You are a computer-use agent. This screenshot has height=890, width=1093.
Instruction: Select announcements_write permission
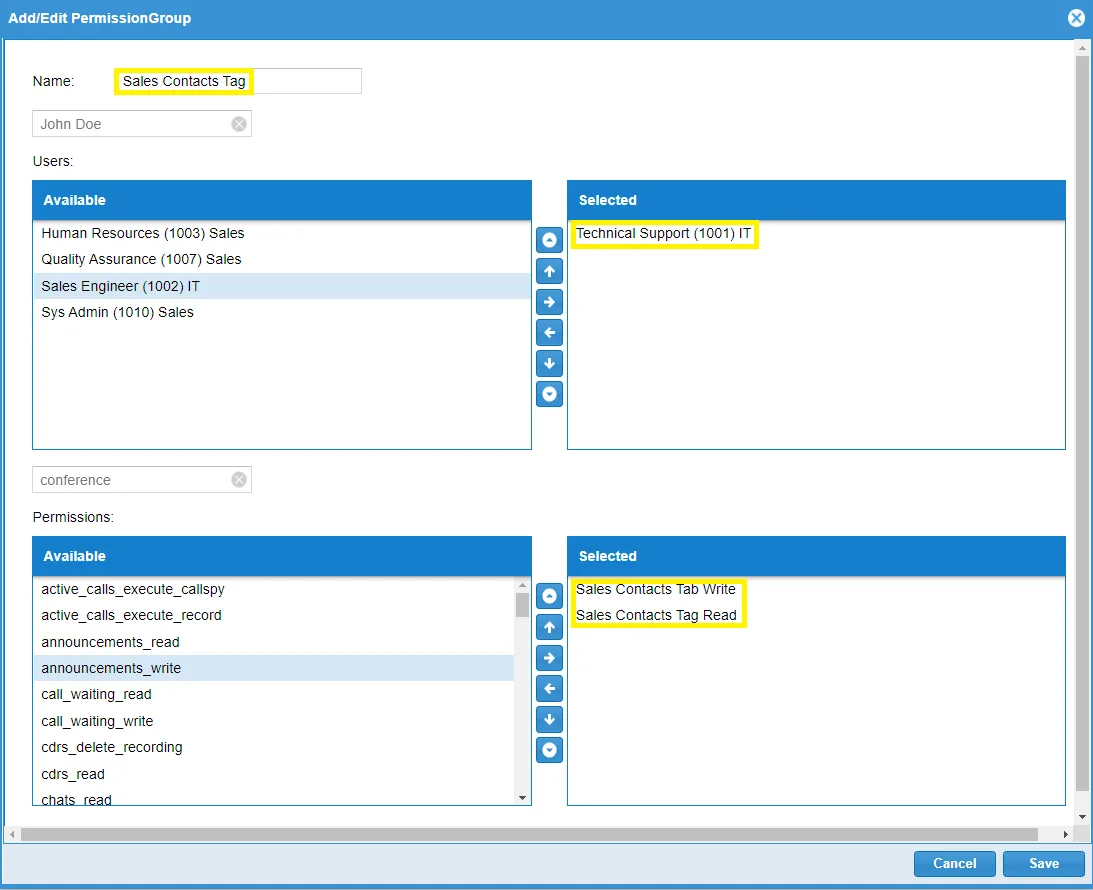(x=273, y=668)
